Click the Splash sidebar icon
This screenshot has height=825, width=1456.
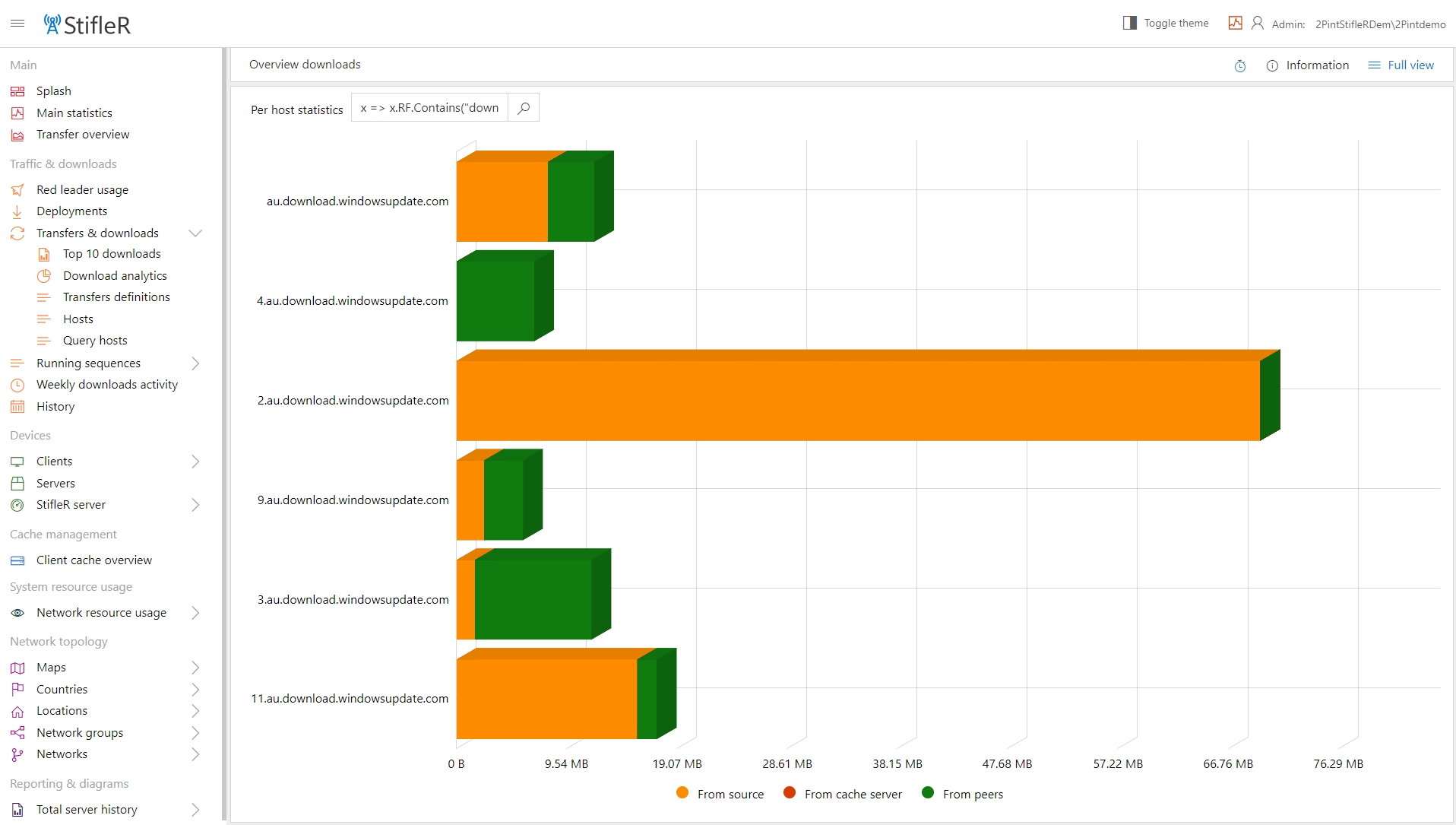click(17, 91)
